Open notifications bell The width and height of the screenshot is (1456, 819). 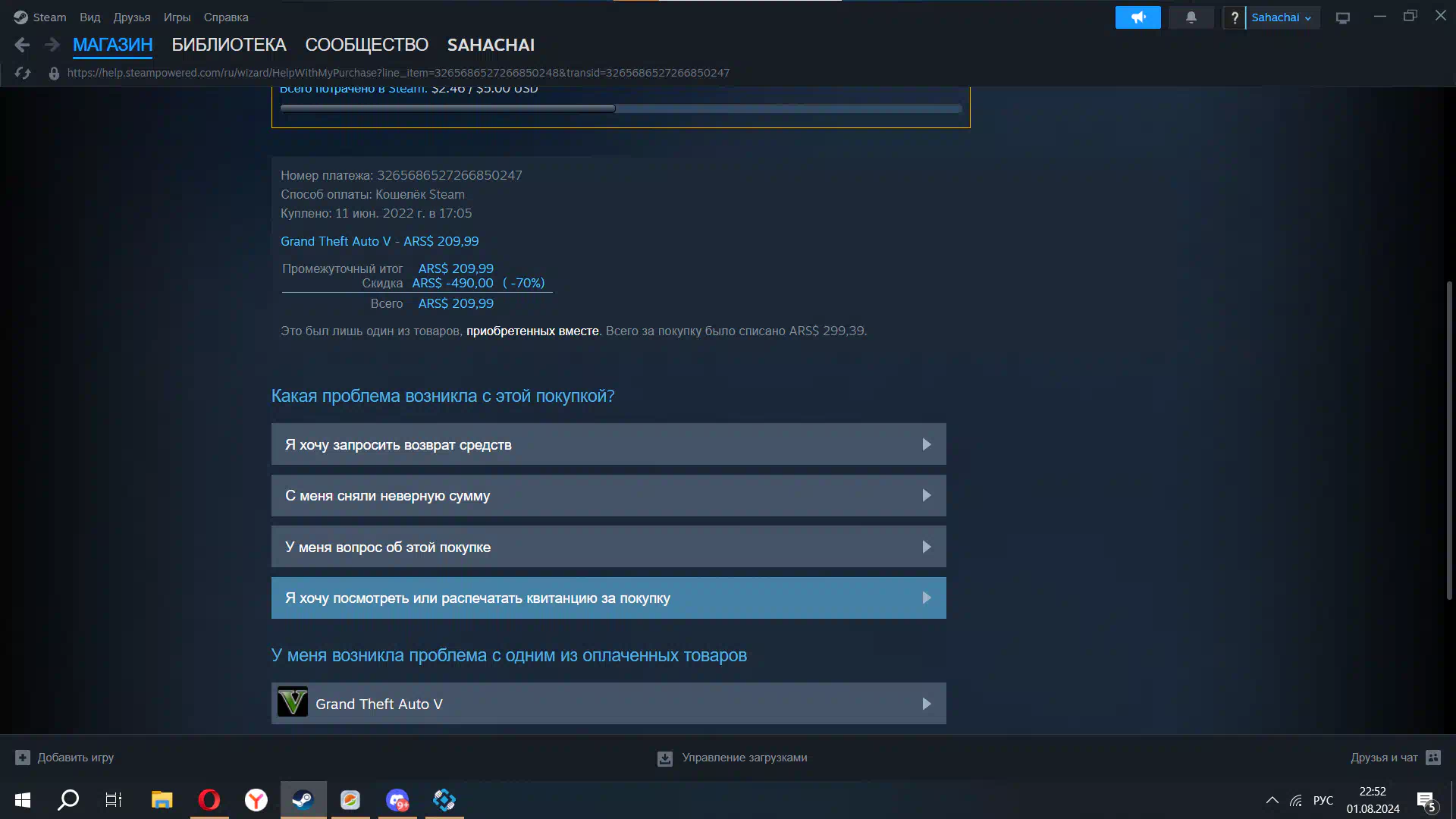coord(1191,17)
